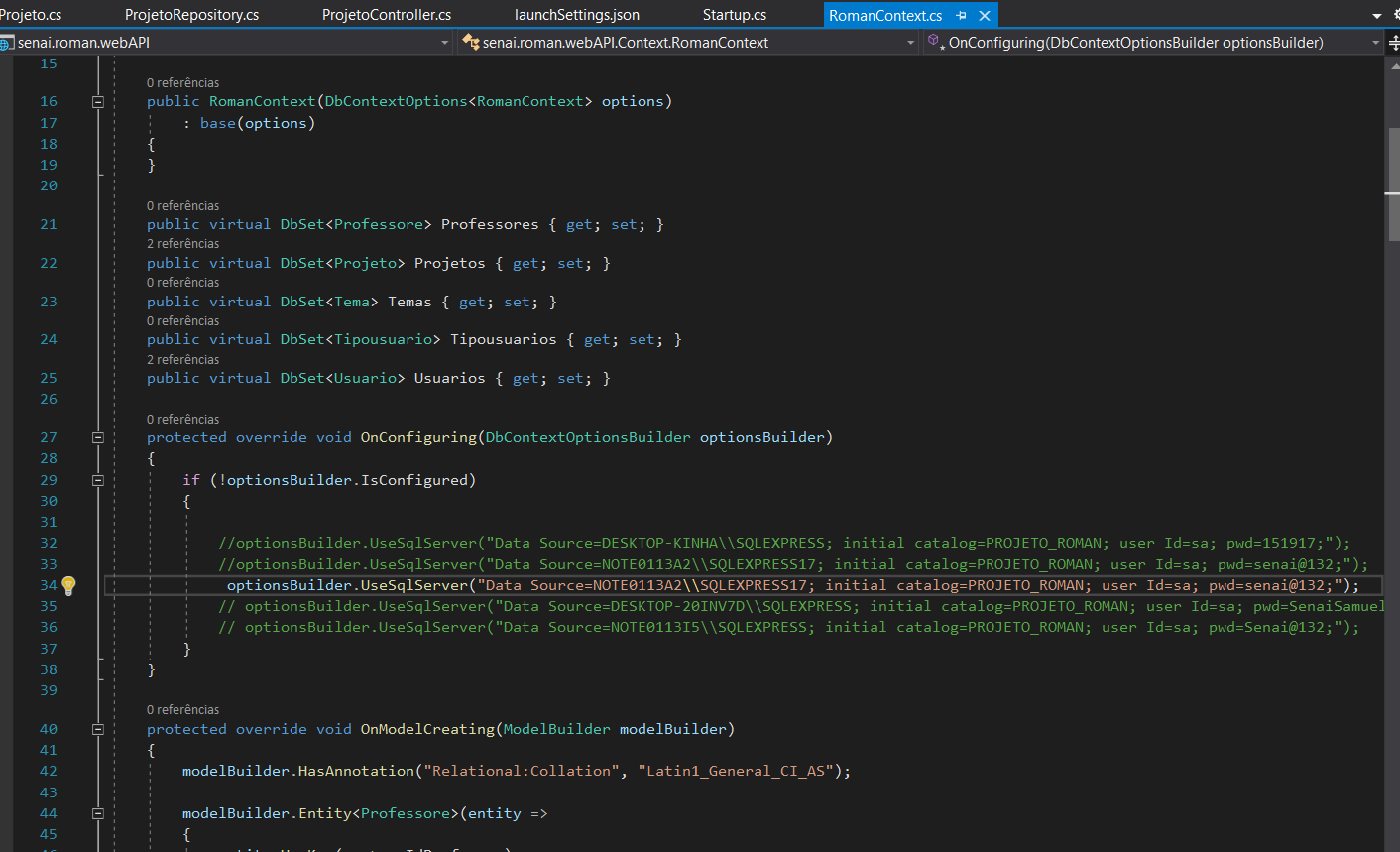The height and width of the screenshot is (852, 1400).
Task: Open the senai.roman.webAPI project dropdown
Action: point(226,43)
